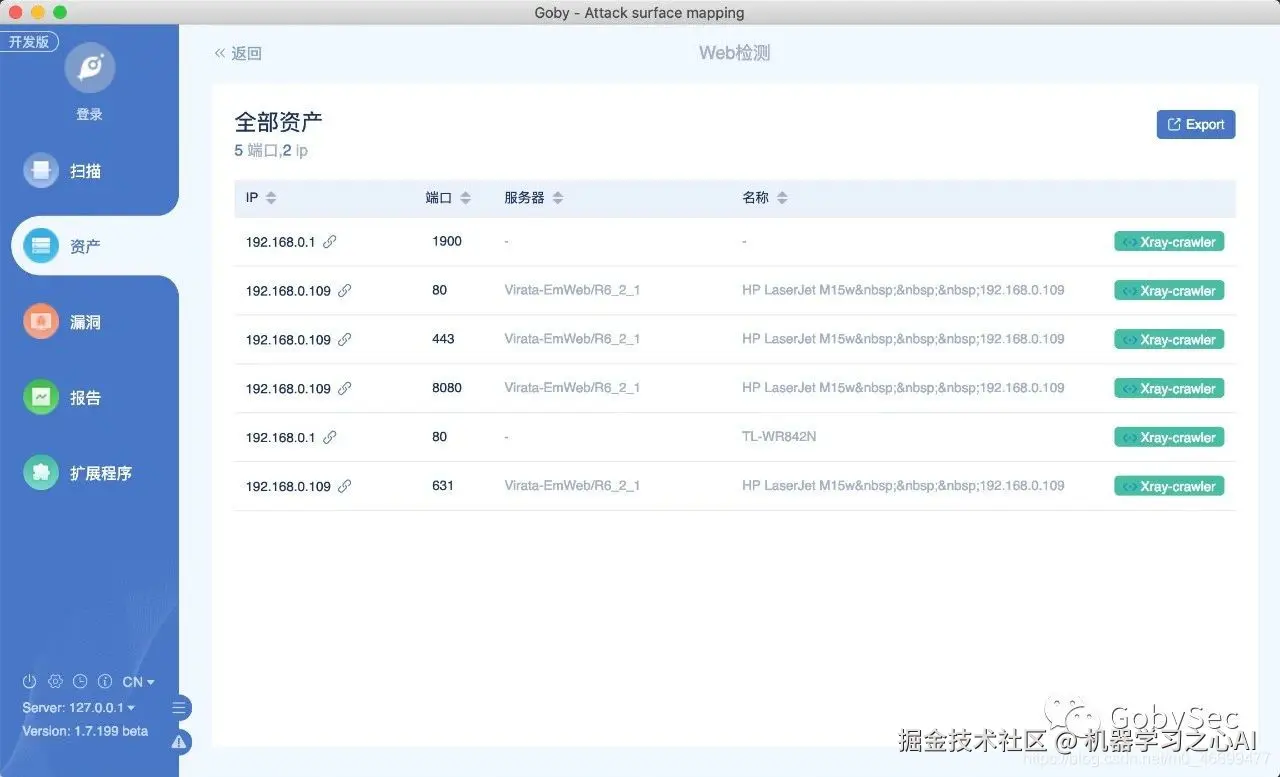Click the '5 端口,2 ip' summary text
The height and width of the screenshot is (777, 1280).
point(271,150)
